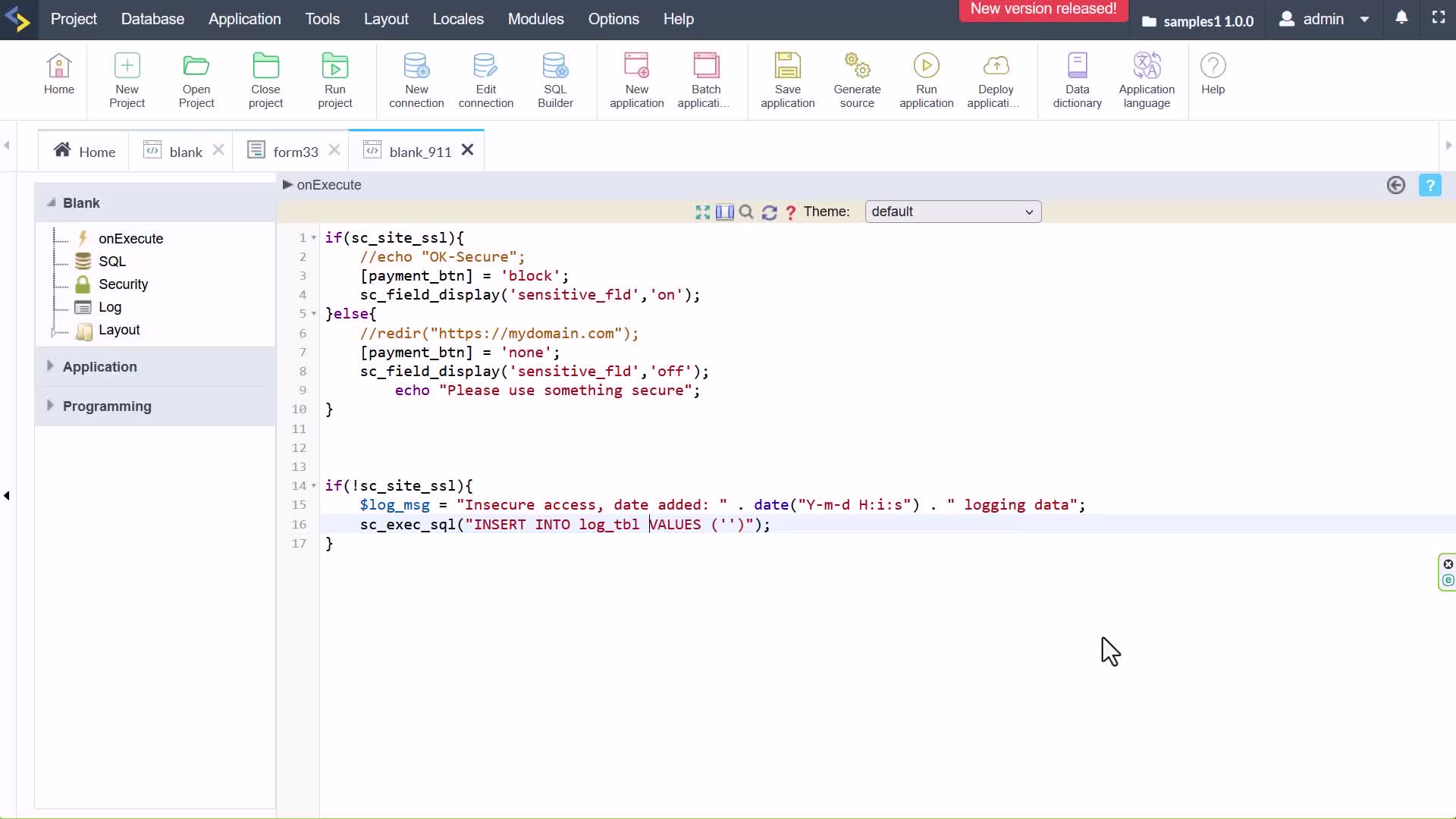Viewport: 1456px width, 819px height.
Task: Open the Data dictionary
Action: (x=1077, y=80)
